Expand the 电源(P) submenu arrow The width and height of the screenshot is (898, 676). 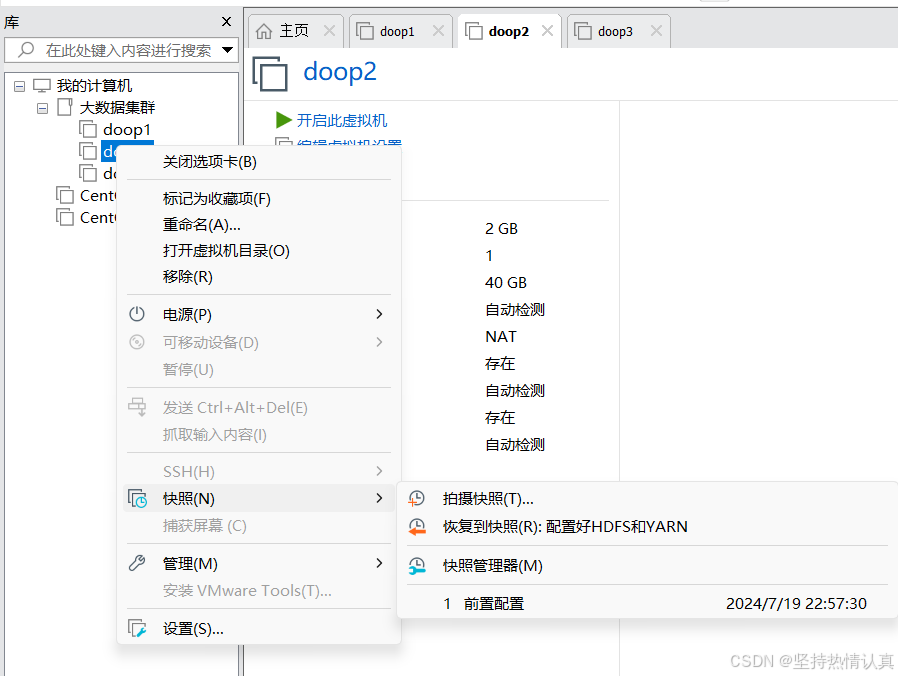[x=379, y=314]
